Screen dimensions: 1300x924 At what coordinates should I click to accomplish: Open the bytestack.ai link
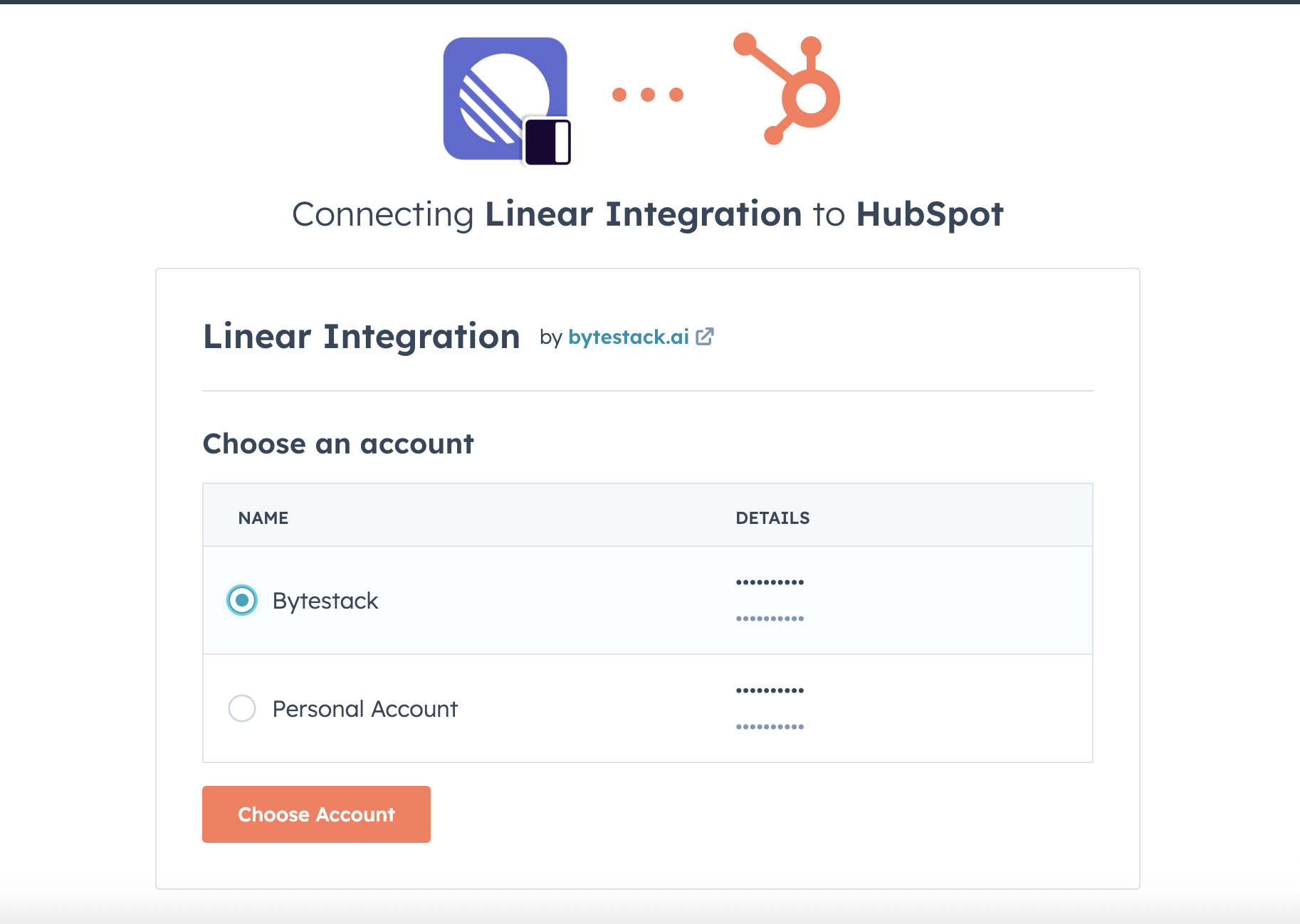(627, 337)
